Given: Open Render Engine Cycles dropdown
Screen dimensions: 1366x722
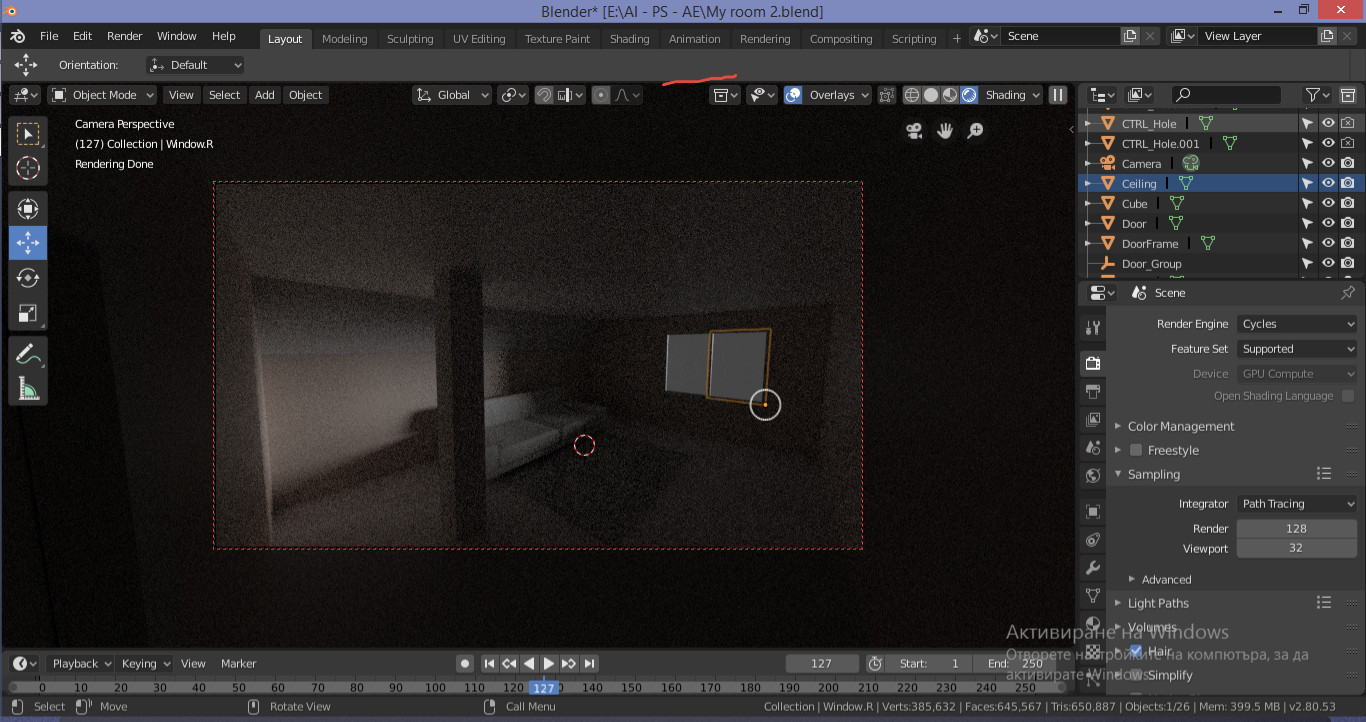Looking at the screenshot, I should (1297, 324).
